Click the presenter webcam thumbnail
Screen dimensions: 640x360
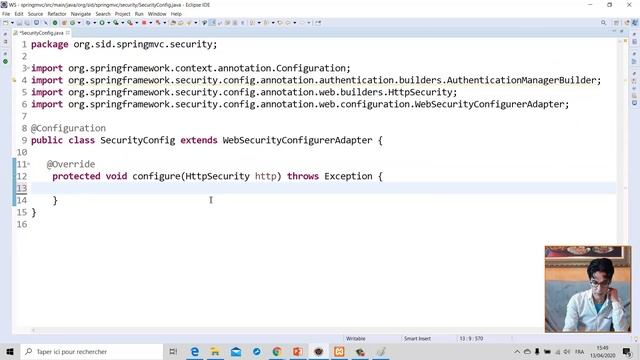[588, 289]
